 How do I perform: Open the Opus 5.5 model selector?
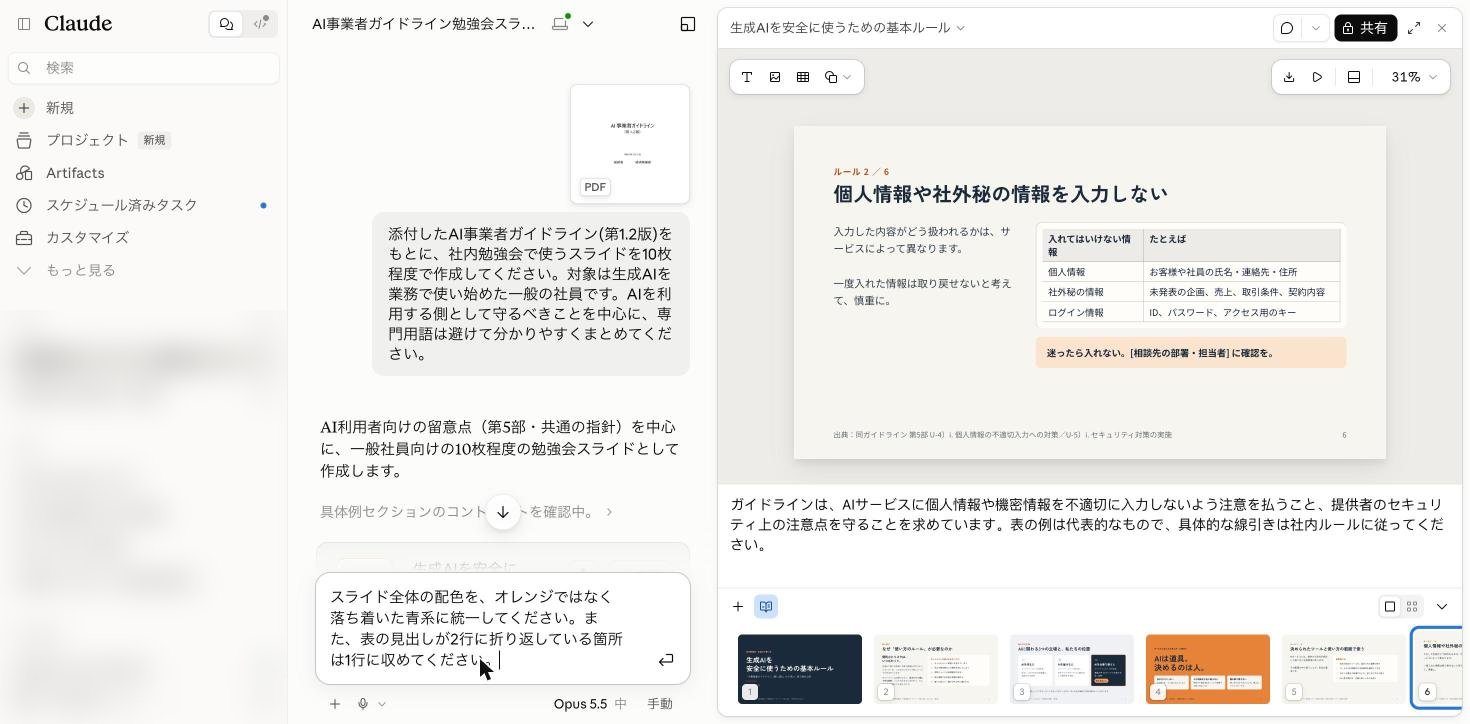pos(590,704)
